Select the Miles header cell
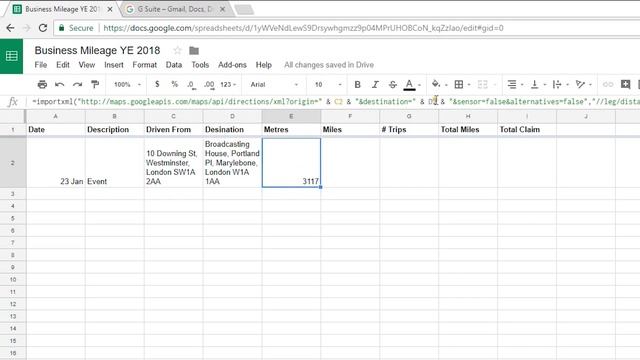This screenshot has height=360, width=640. (x=350, y=130)
